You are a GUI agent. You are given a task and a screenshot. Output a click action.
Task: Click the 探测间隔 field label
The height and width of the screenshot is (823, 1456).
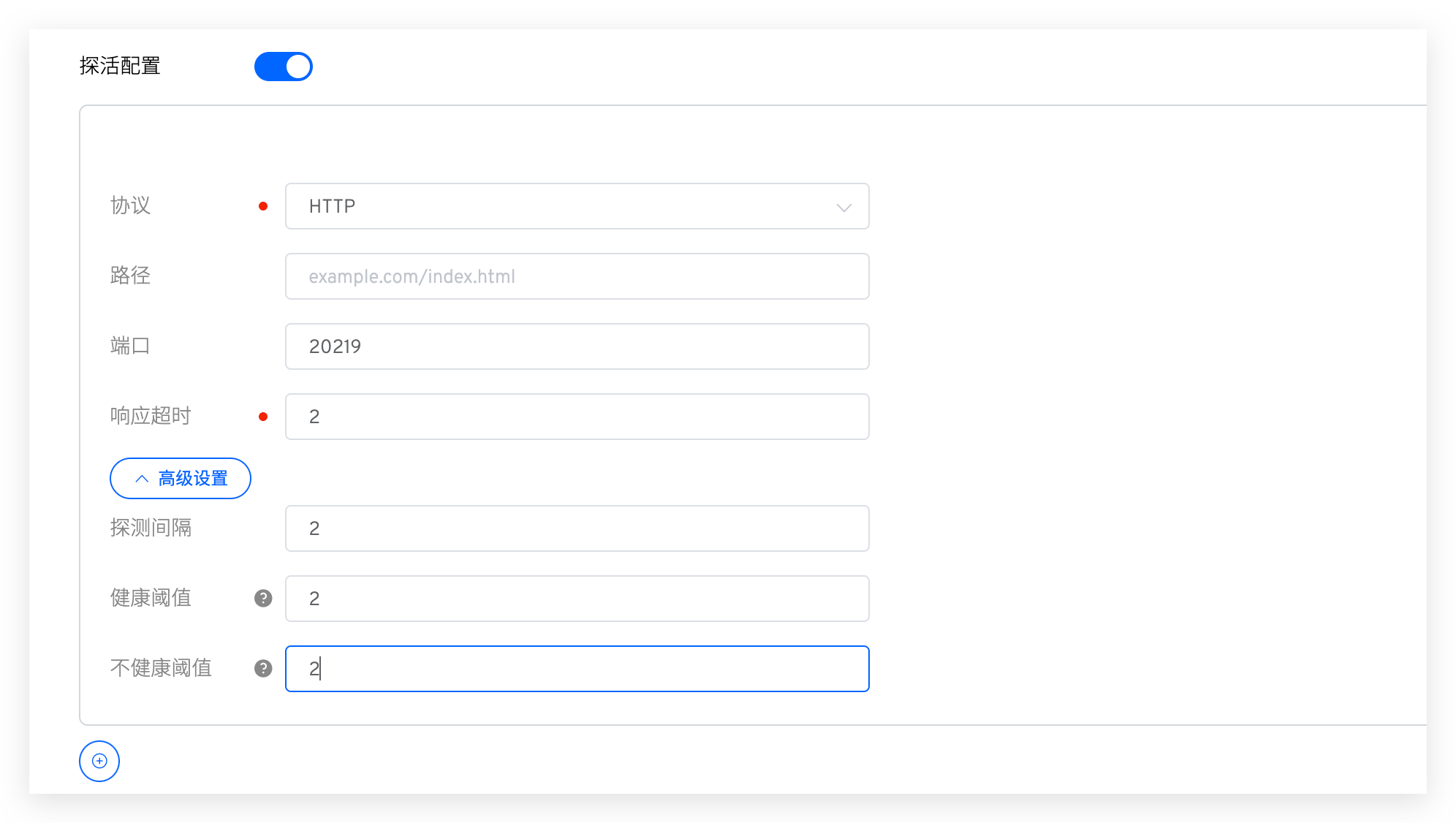click(x=151, y=528)
